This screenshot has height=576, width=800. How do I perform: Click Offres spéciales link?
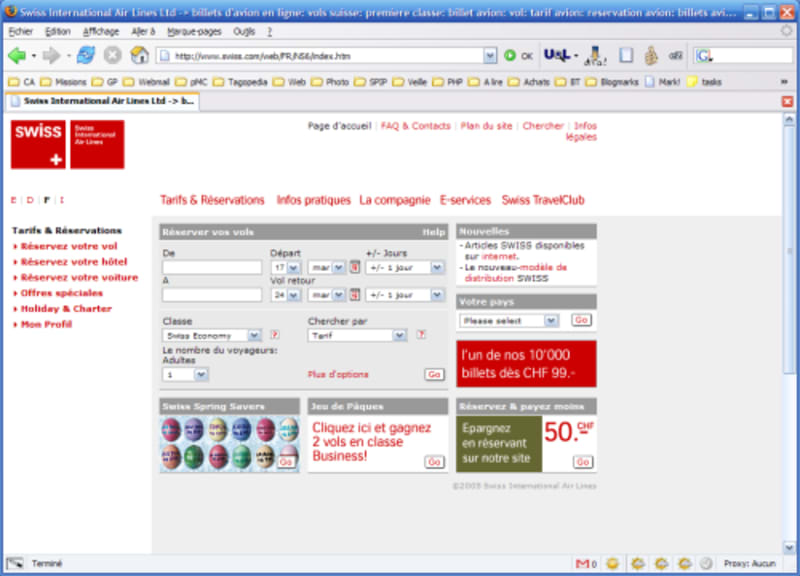tap(61, 293)
